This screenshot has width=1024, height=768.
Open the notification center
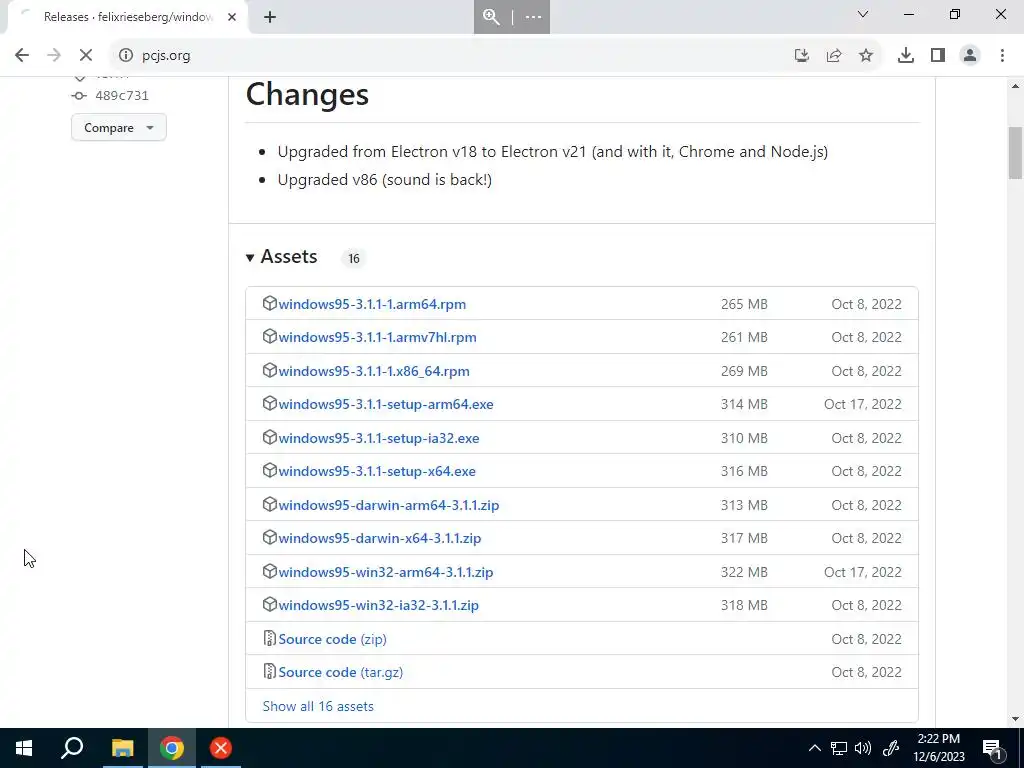[x=992, y=748]
